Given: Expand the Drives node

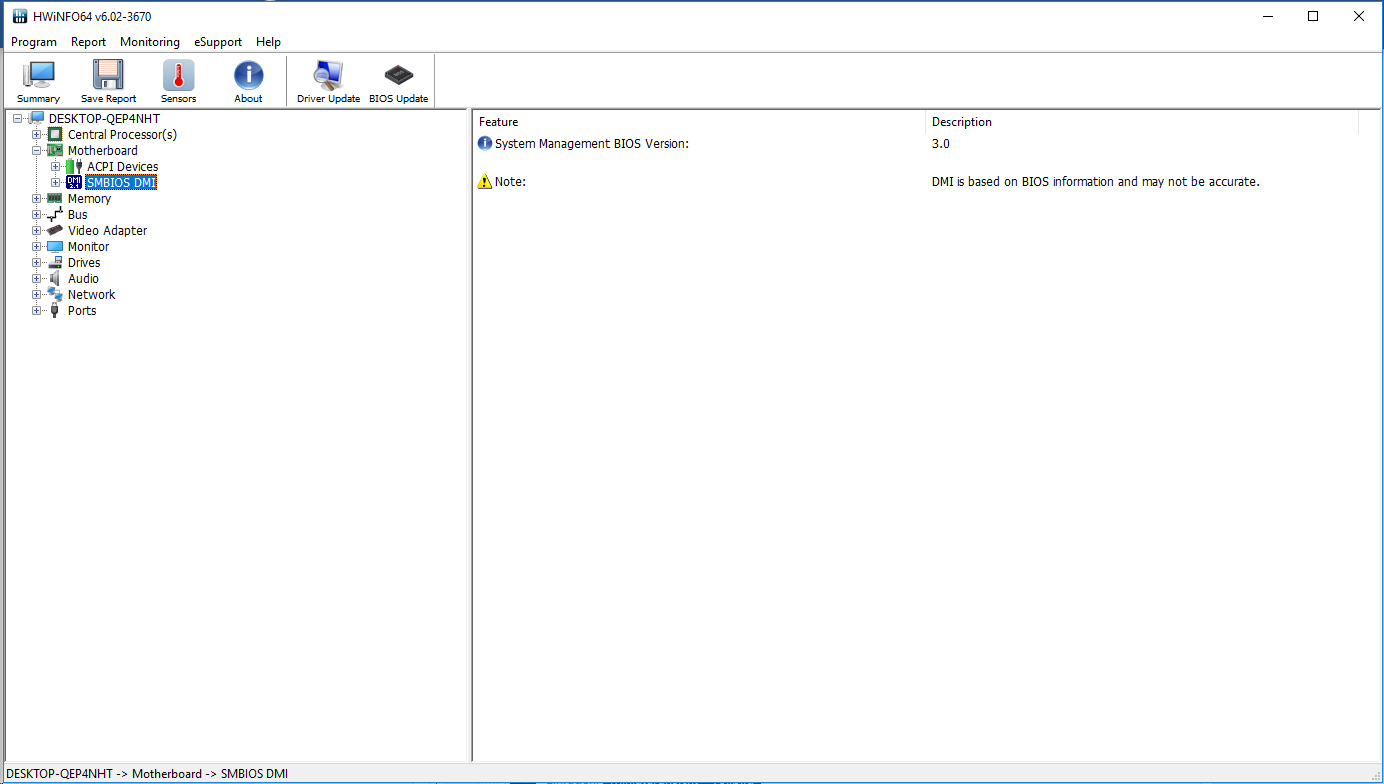Looking at the screenshot, I should pyautogui.click(x=37, y=263).
